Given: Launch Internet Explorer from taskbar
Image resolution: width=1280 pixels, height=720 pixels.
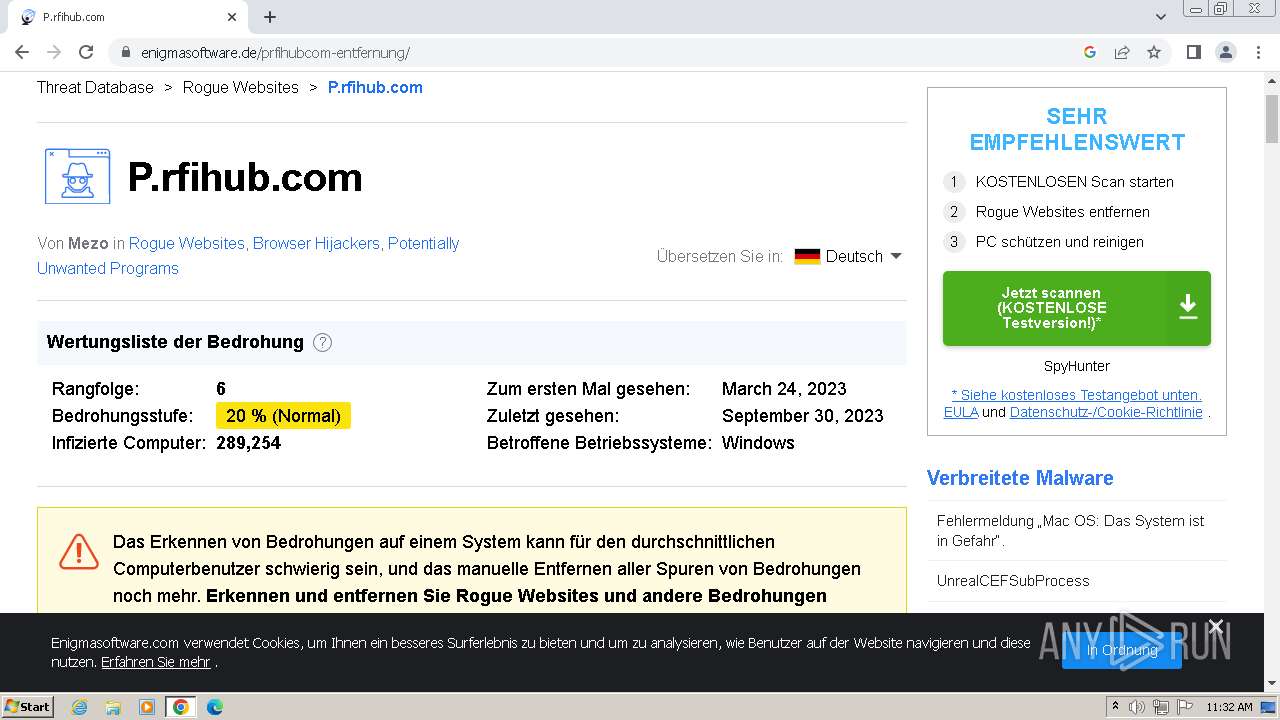Looking at the screenshot, I should click(x=79, y=707).
